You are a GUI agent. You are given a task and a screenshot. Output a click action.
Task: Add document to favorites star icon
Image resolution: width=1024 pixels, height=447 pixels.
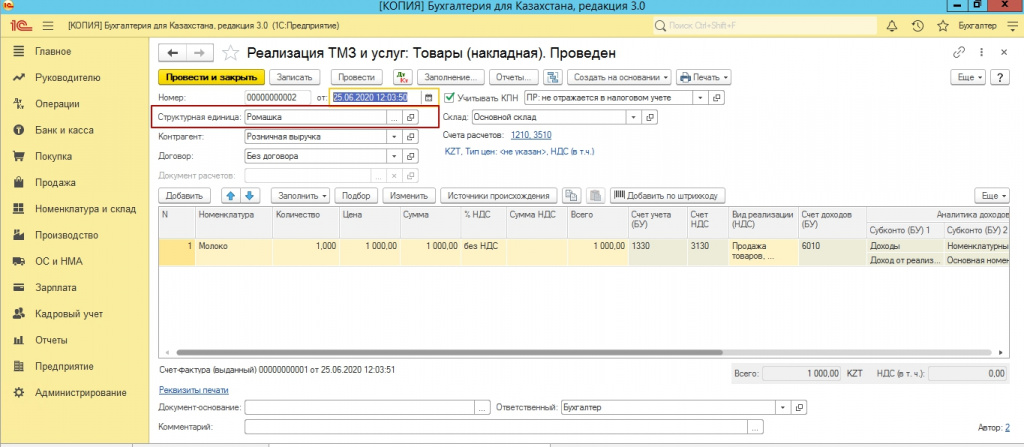(230, 53)
